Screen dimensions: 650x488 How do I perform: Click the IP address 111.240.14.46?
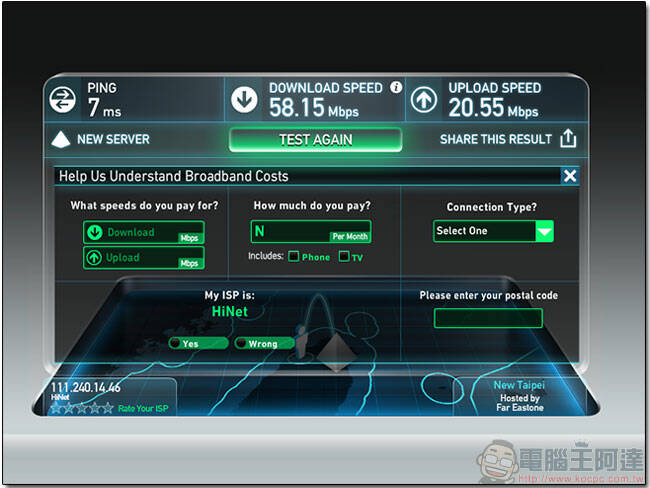[x=85, y=387]
